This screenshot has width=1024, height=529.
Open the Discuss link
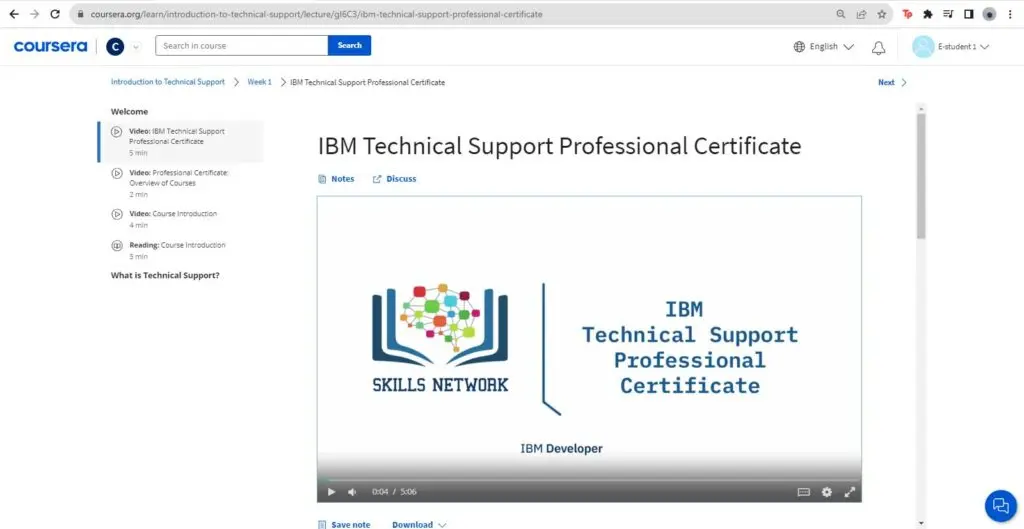[x=394, y=179]
